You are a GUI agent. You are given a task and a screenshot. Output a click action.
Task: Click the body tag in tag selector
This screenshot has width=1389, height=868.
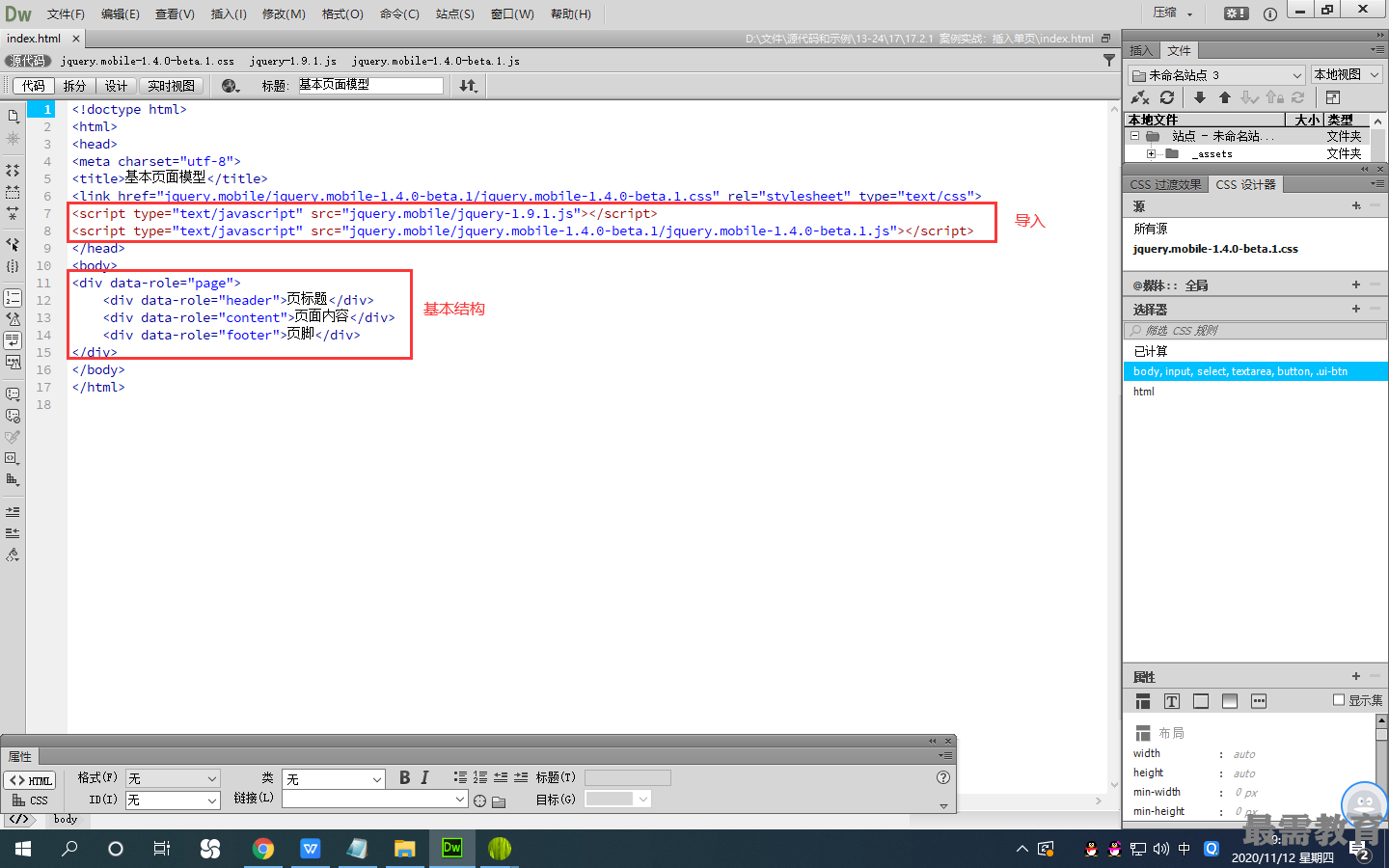(x=66, y=819)
